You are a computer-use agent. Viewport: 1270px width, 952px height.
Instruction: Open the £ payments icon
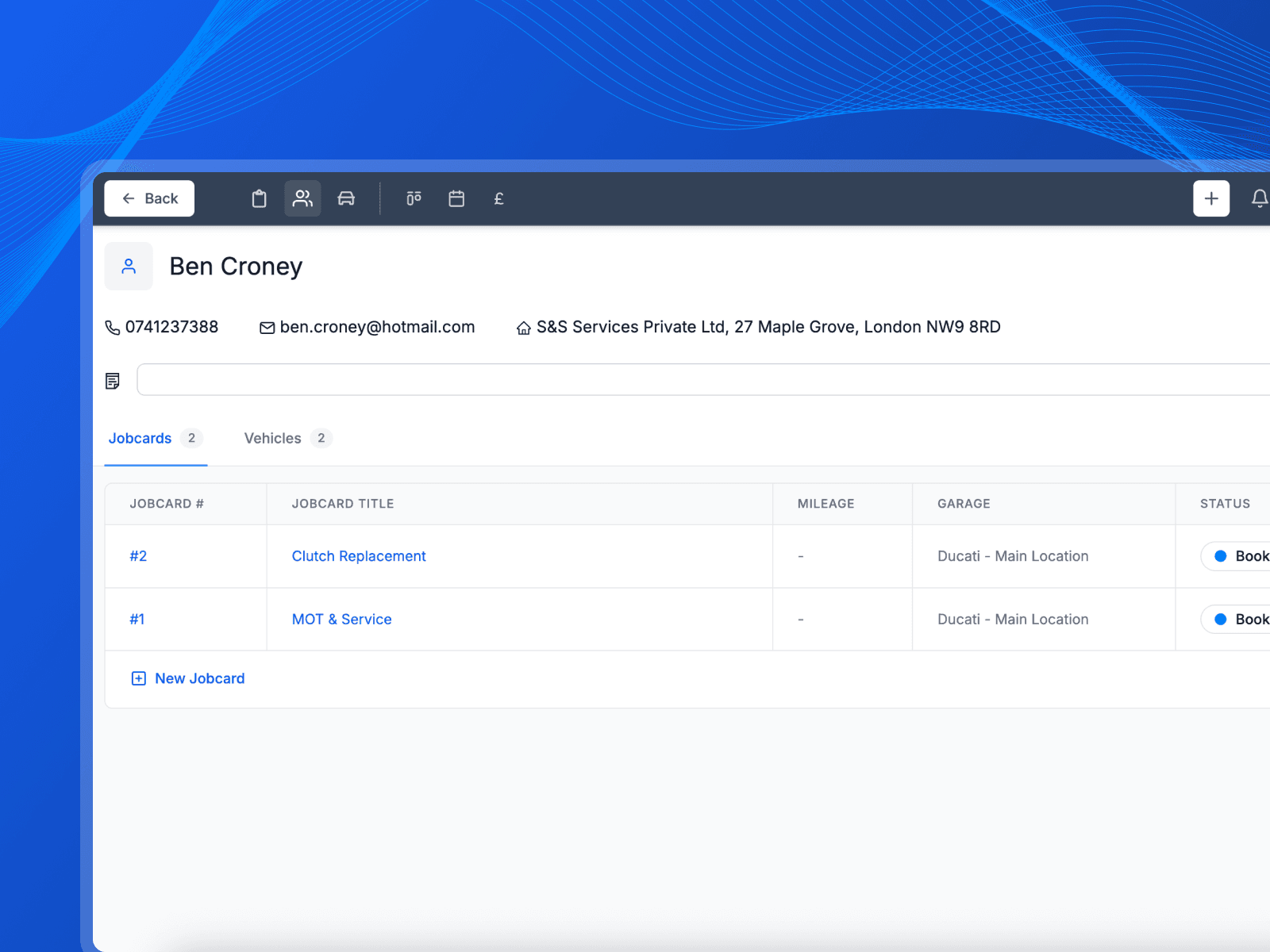498,198
